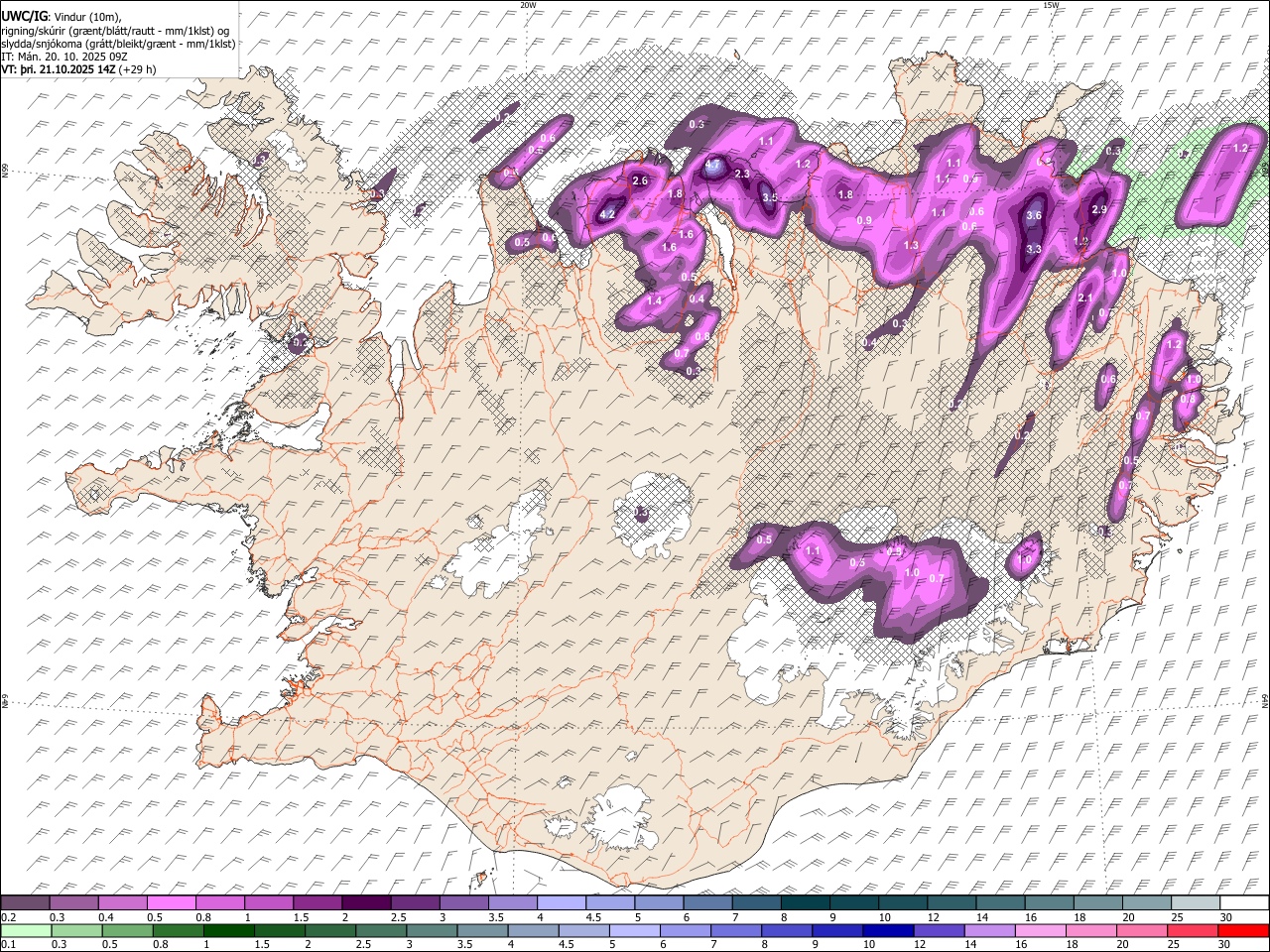Select the dark teal swatch labeled 8 in snow scale
Viewport: 1270px width, 952px height.
[804, 903]
